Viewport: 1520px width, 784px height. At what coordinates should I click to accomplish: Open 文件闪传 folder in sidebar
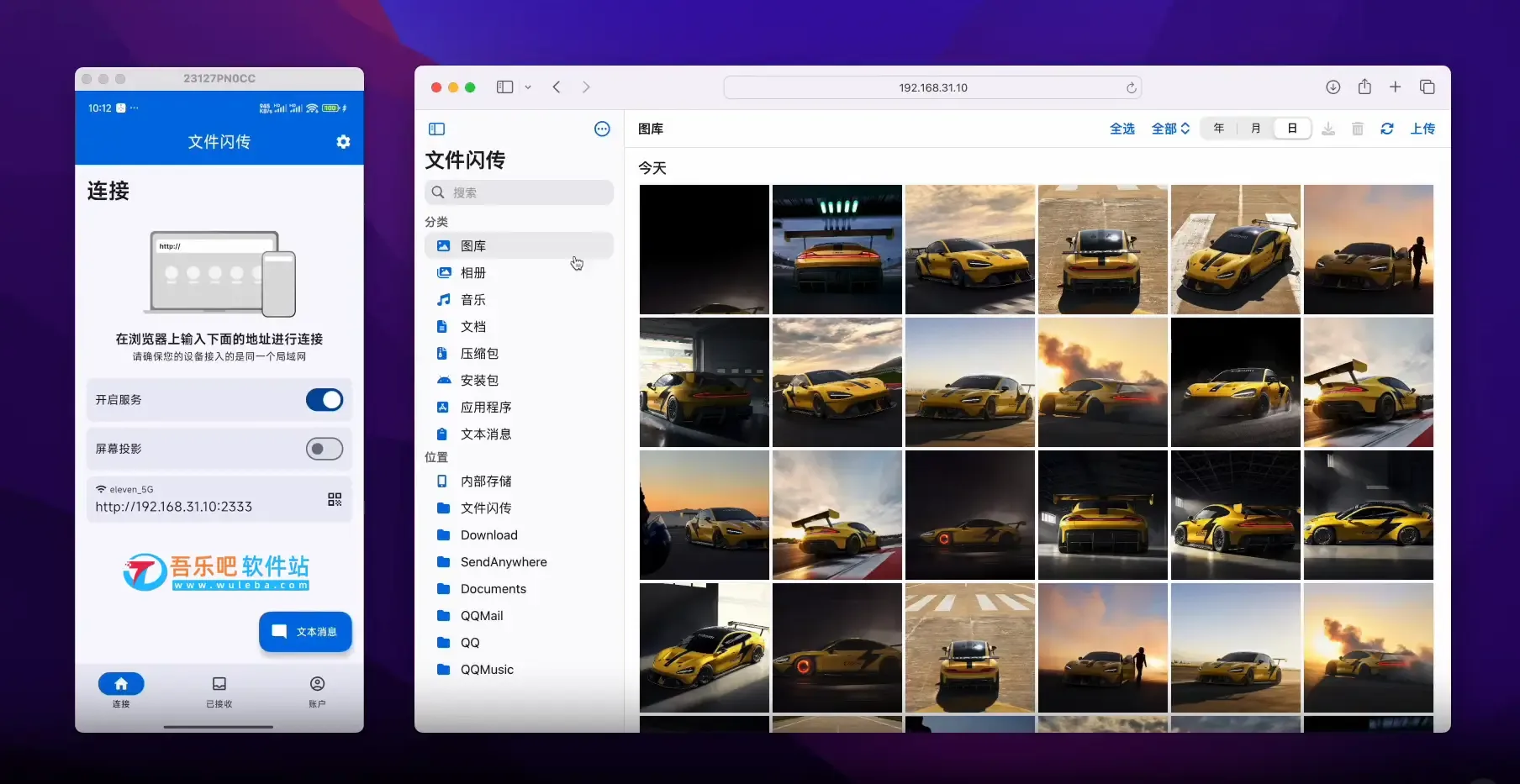pos(519,508)
